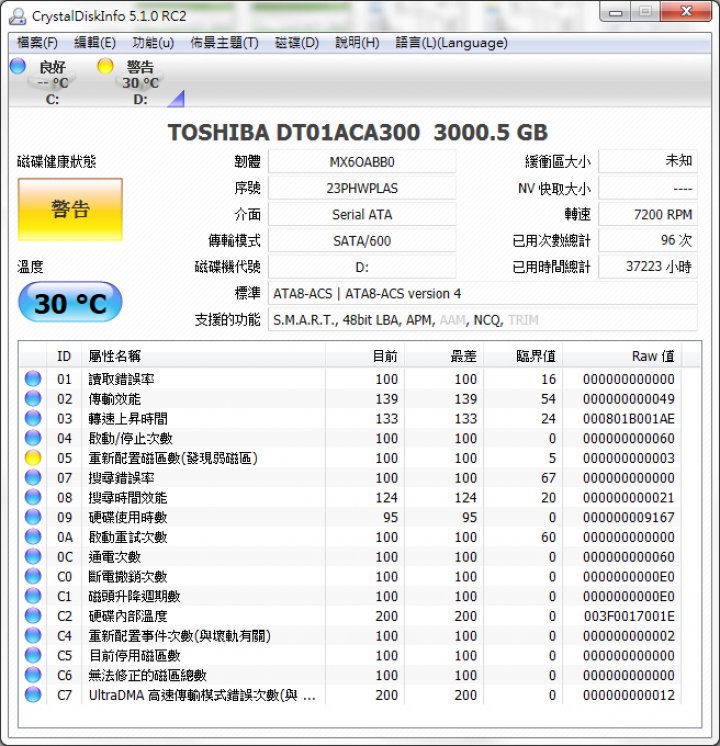Click the yellow 警告 health status button
The height and width of the screenshot is (746, 720).
[70, 209]
